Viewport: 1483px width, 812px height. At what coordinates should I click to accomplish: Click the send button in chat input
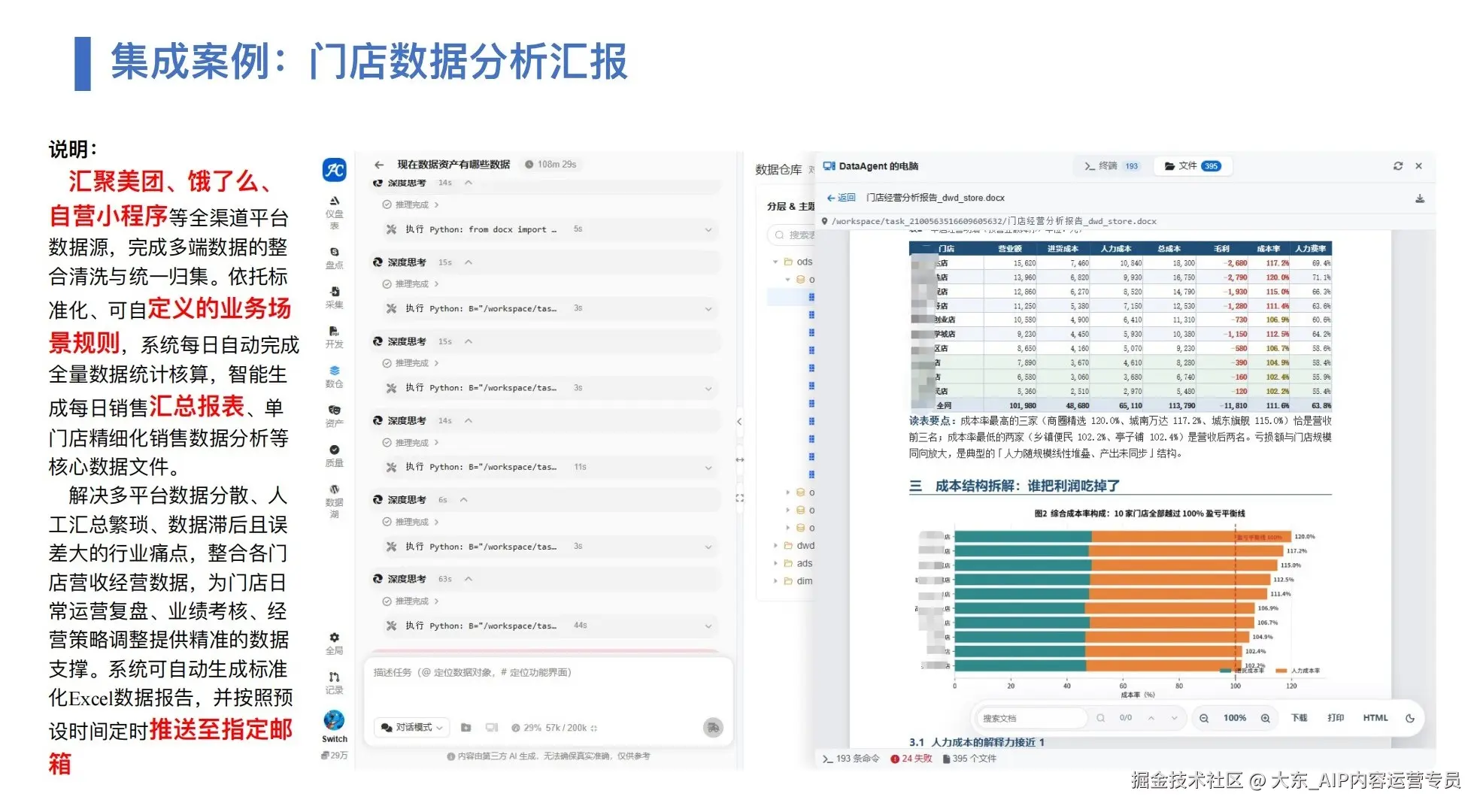coord(713,727)
